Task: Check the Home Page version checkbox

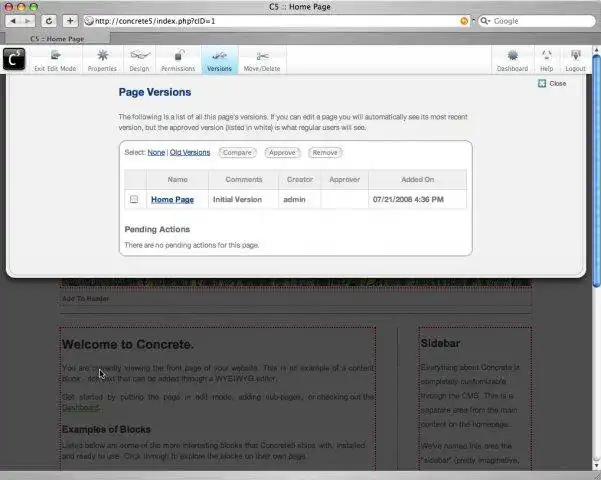Action: pyautogui.click(x=134, y=199)
